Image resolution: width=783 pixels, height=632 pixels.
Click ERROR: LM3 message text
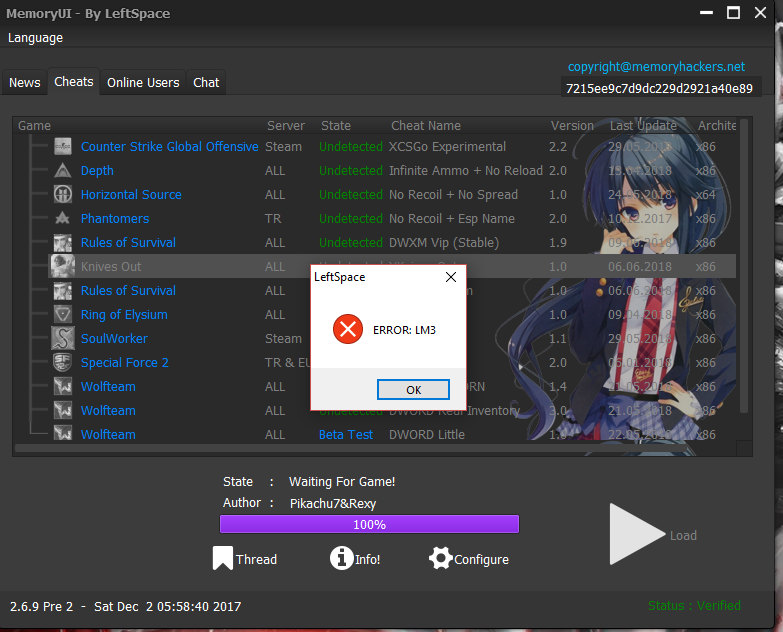[x=404, y=330]
